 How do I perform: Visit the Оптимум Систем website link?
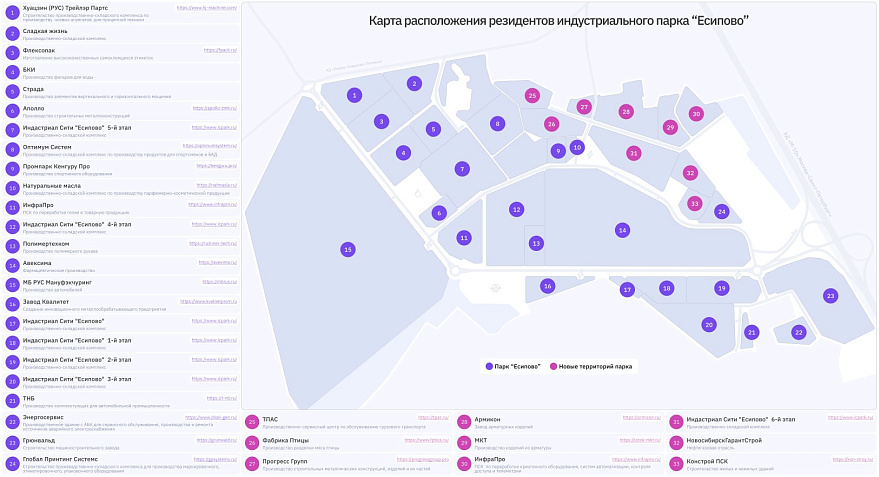[210, 146]
